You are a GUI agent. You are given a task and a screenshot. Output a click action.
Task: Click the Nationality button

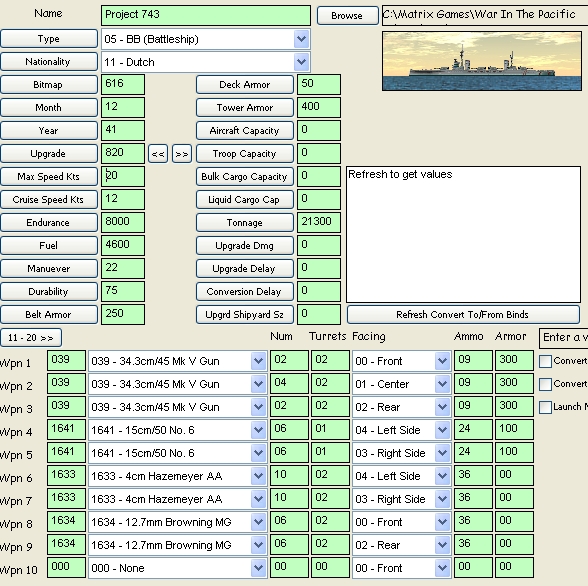(49, 61)
